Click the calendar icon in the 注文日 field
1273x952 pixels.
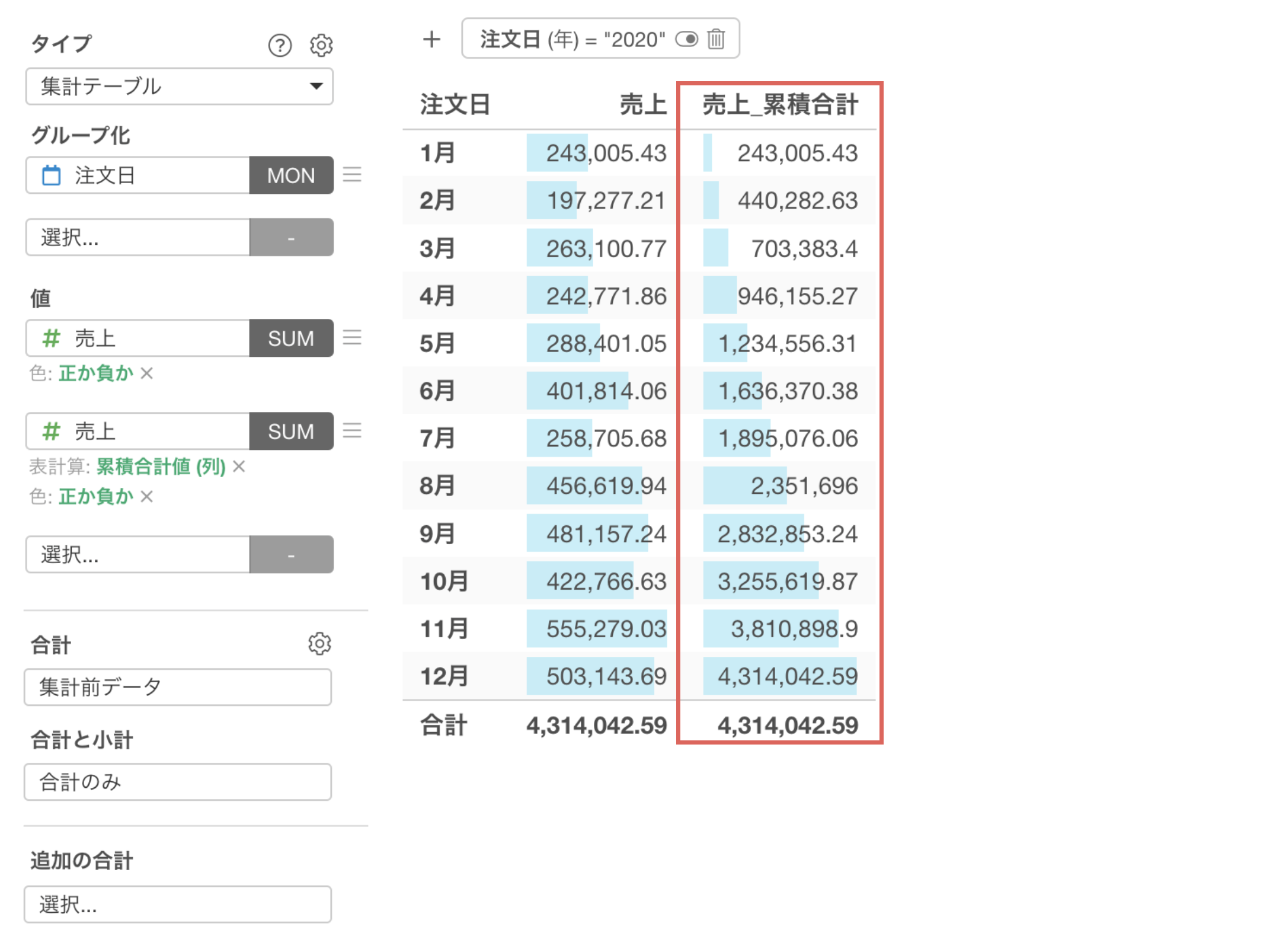52,175
